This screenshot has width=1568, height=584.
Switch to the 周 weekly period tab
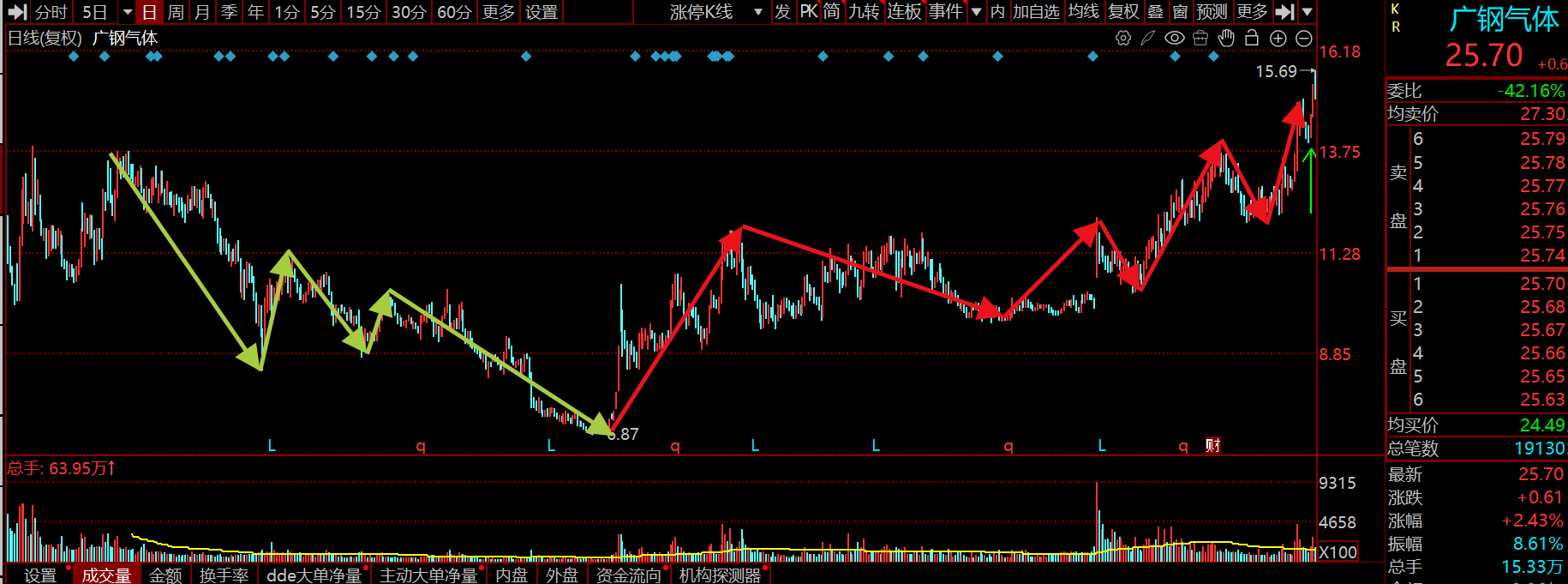tap(176, 12)
